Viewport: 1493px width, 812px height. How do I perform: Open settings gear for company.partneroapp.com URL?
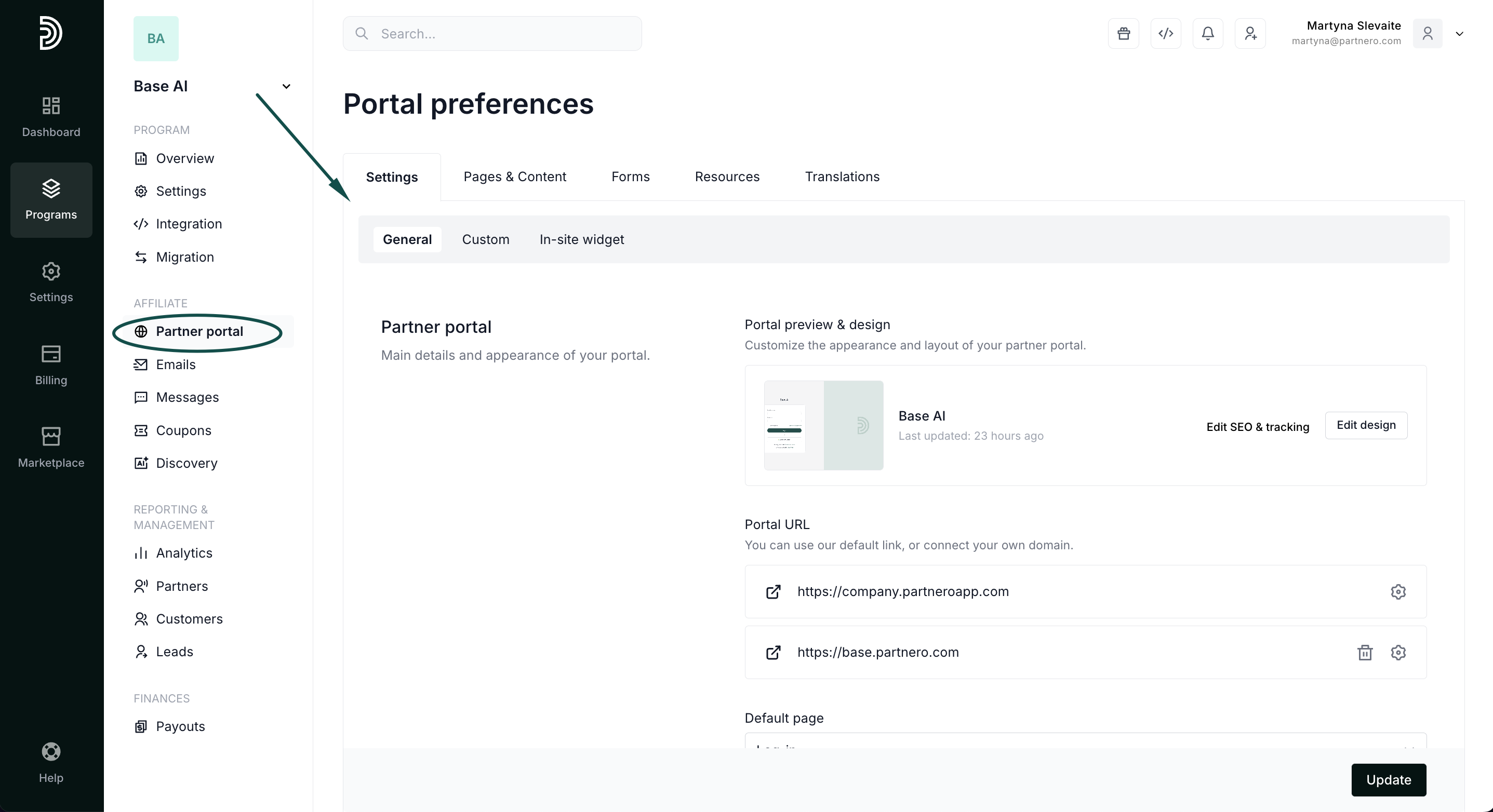pos(1398,592)
